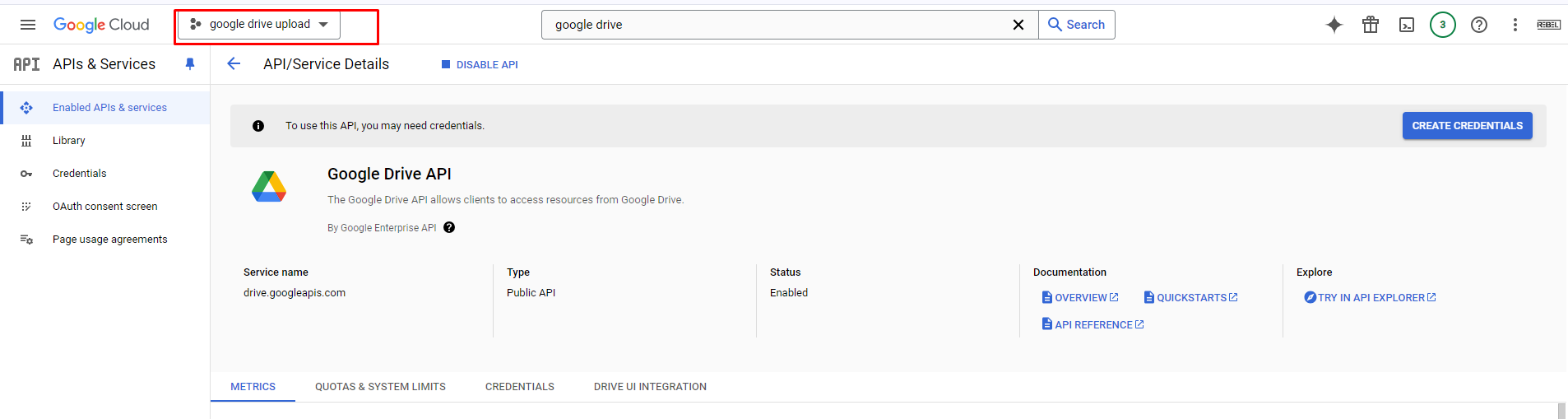
Task: Click the API/Service Details page title
Action: [x=326, y=64]
